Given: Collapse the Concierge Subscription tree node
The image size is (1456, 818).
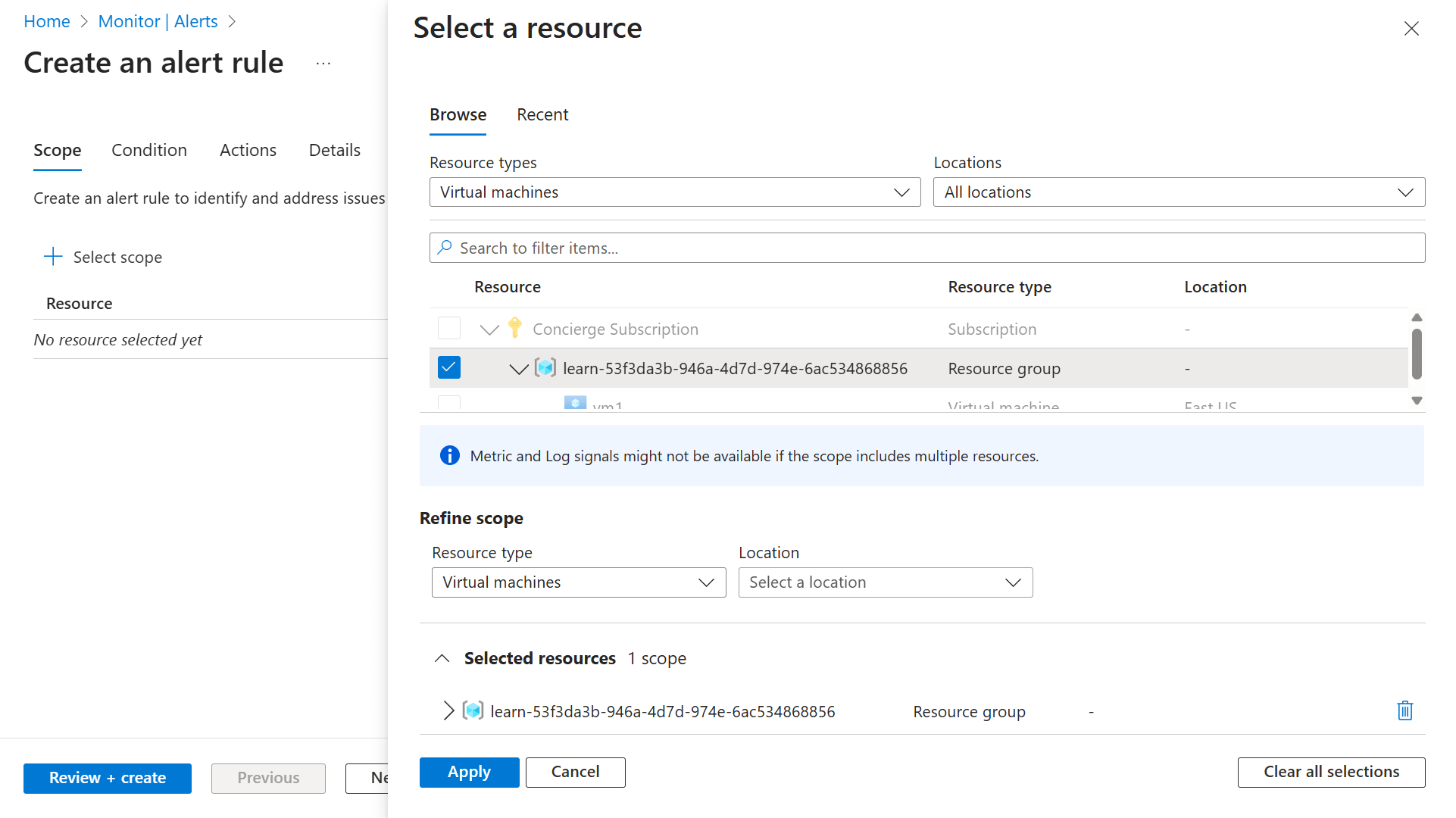Looking at the screenshot, I should (x=489, y=329).
